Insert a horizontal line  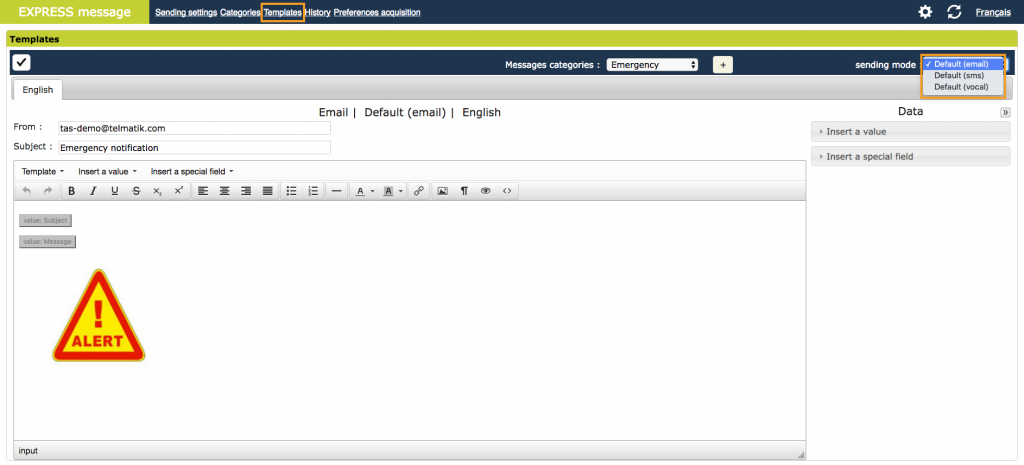[x=336, y=191]
